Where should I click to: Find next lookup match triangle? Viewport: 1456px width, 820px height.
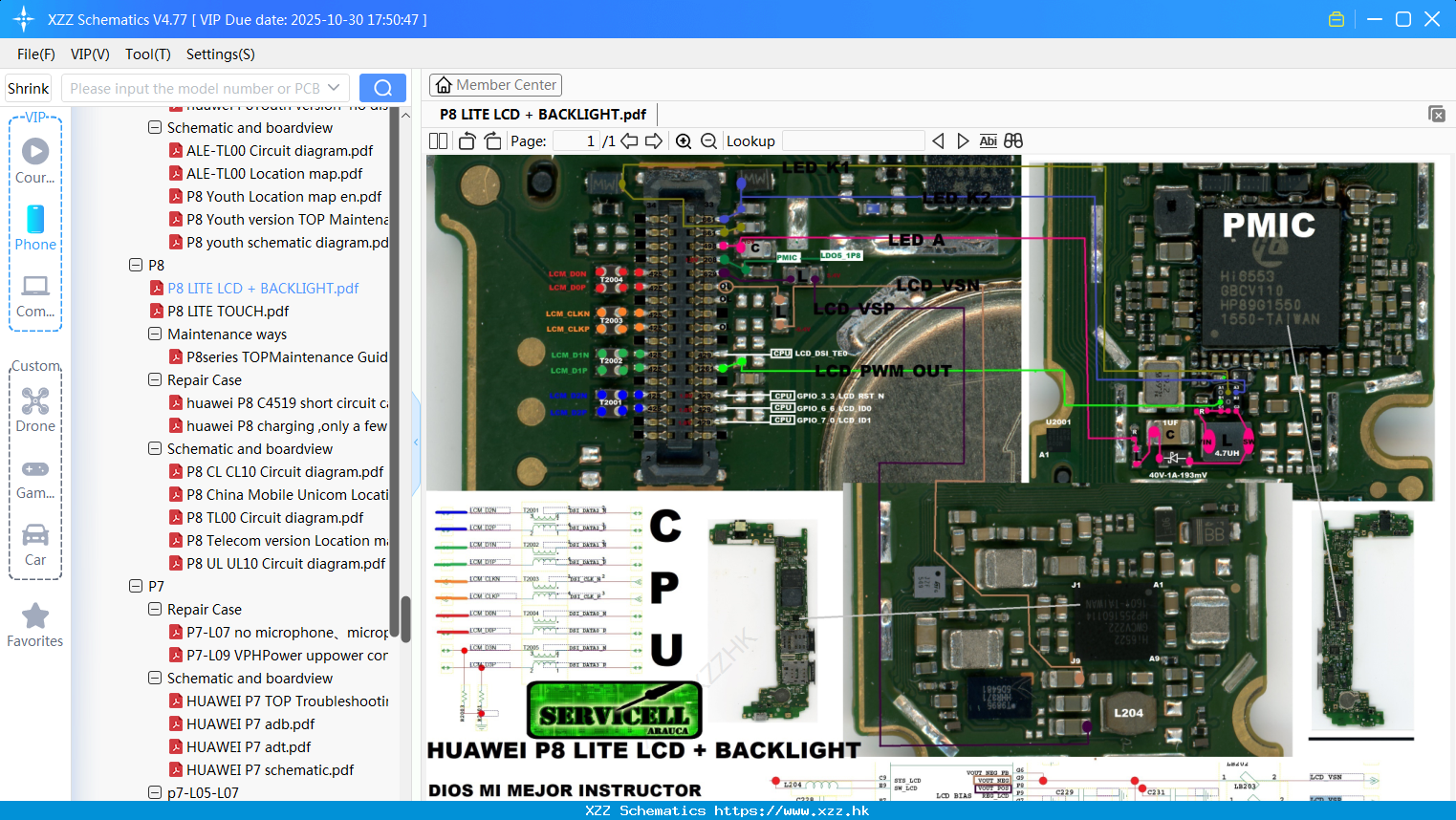point(963,141)
